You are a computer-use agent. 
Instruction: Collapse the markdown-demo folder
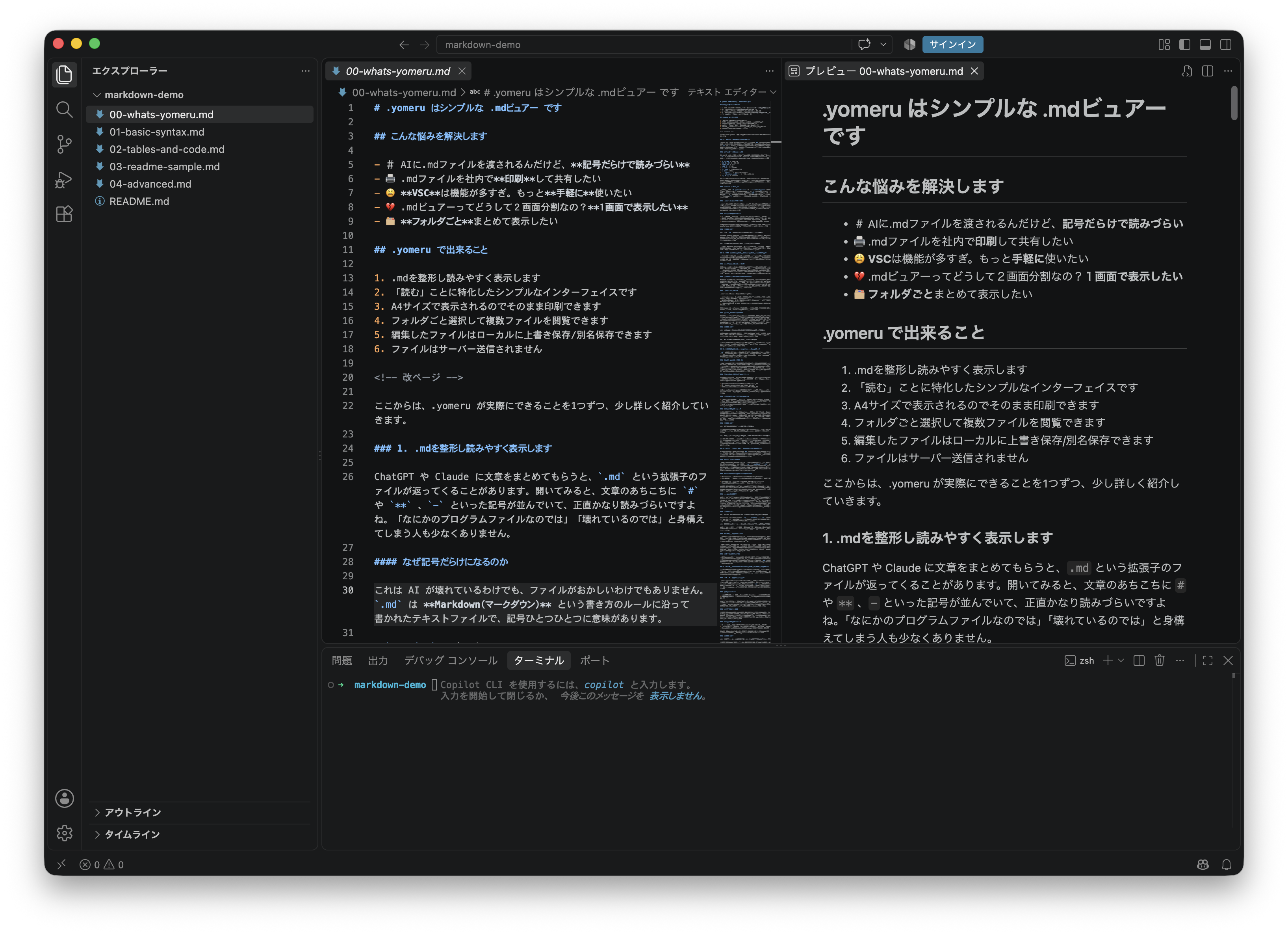click(97, 95)
